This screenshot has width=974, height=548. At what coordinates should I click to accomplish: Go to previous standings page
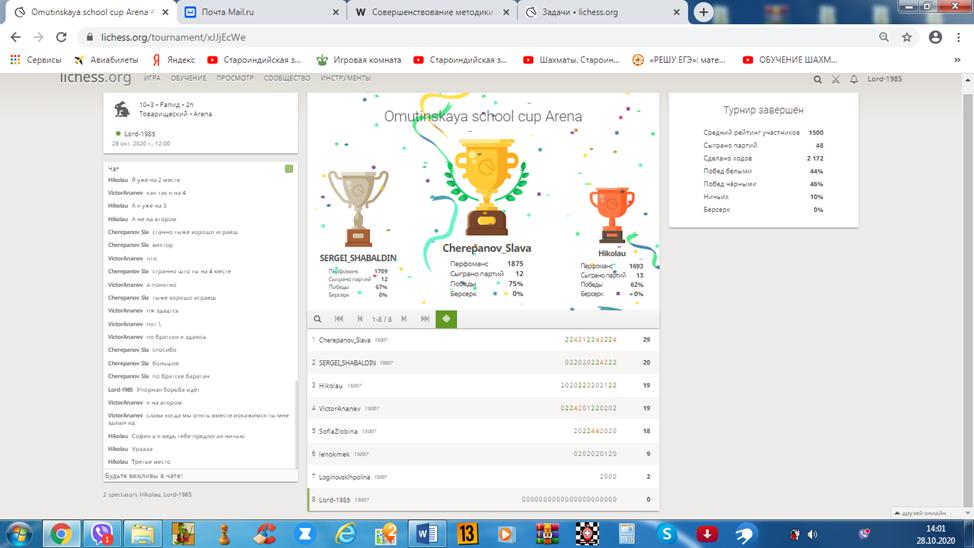tap(359, 319)
